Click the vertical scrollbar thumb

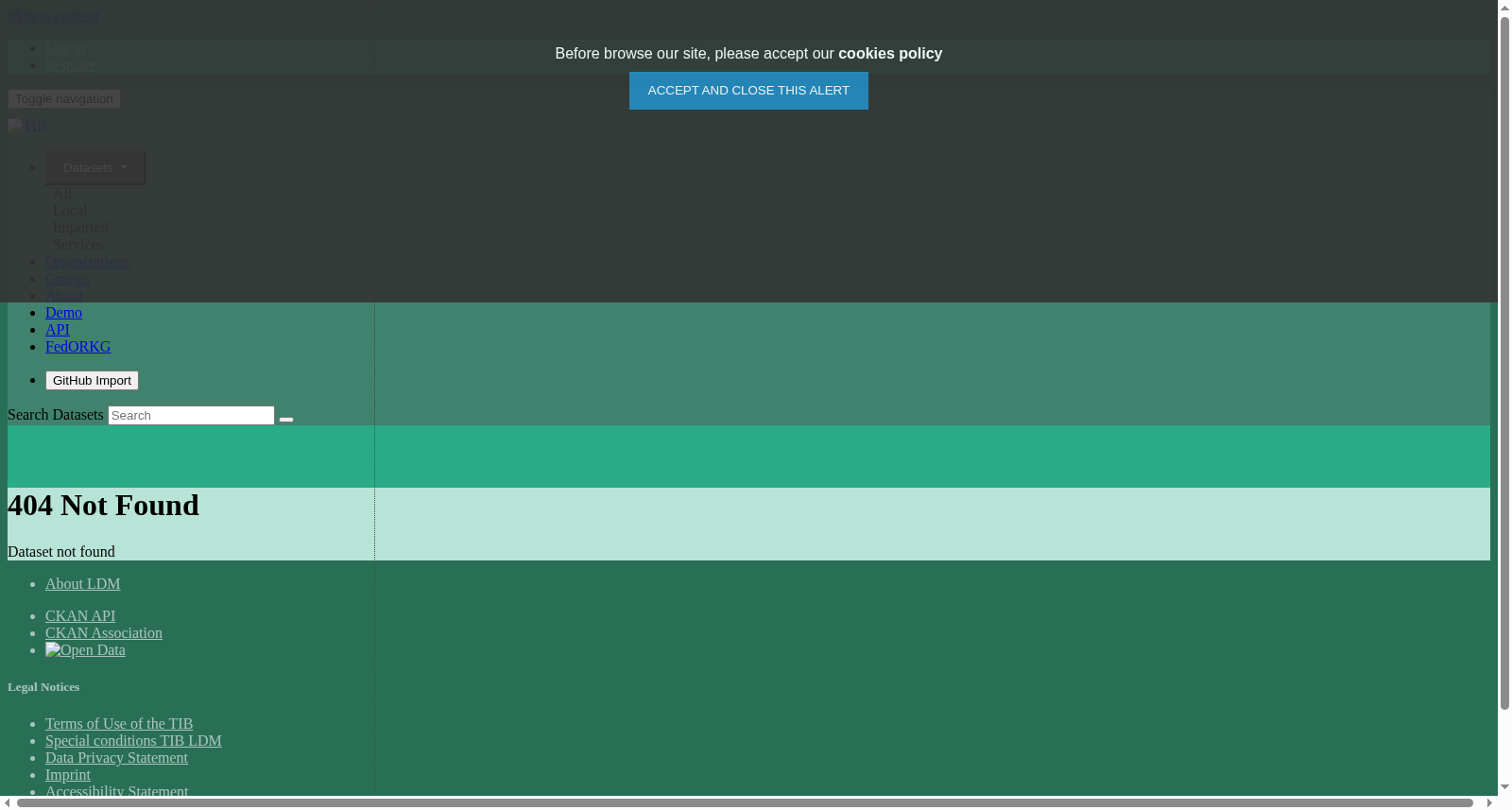[x=1504, y=362]
